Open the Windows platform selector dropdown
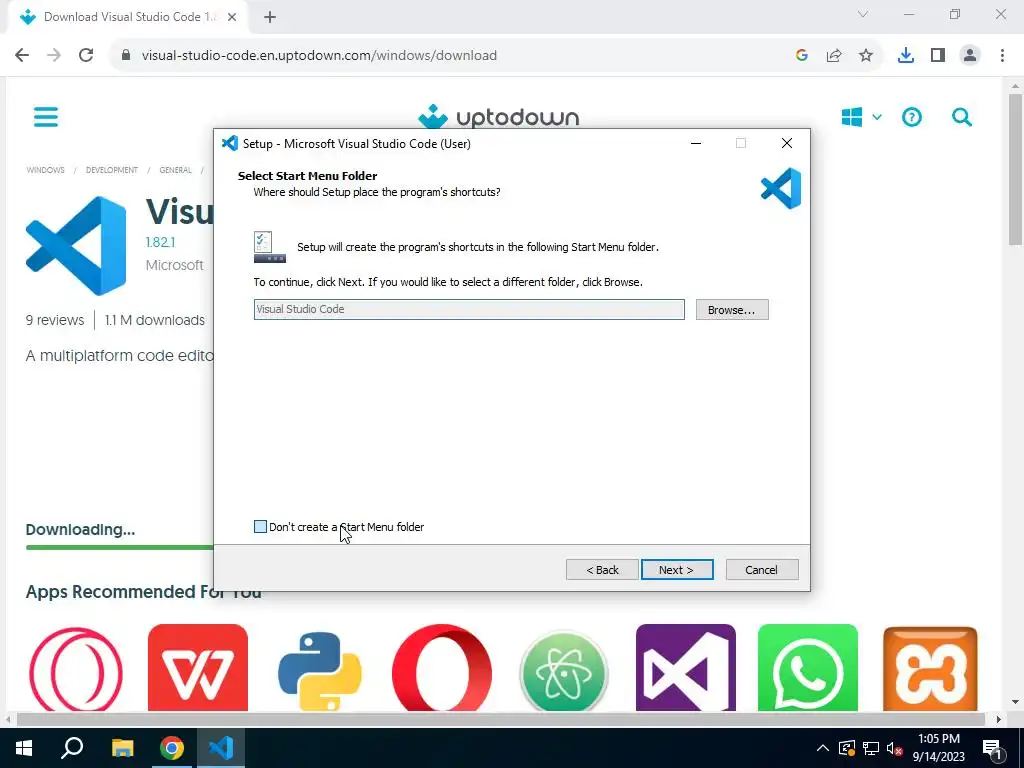The height and width of the screenshot is (768, 1024). tap(861, 118)
